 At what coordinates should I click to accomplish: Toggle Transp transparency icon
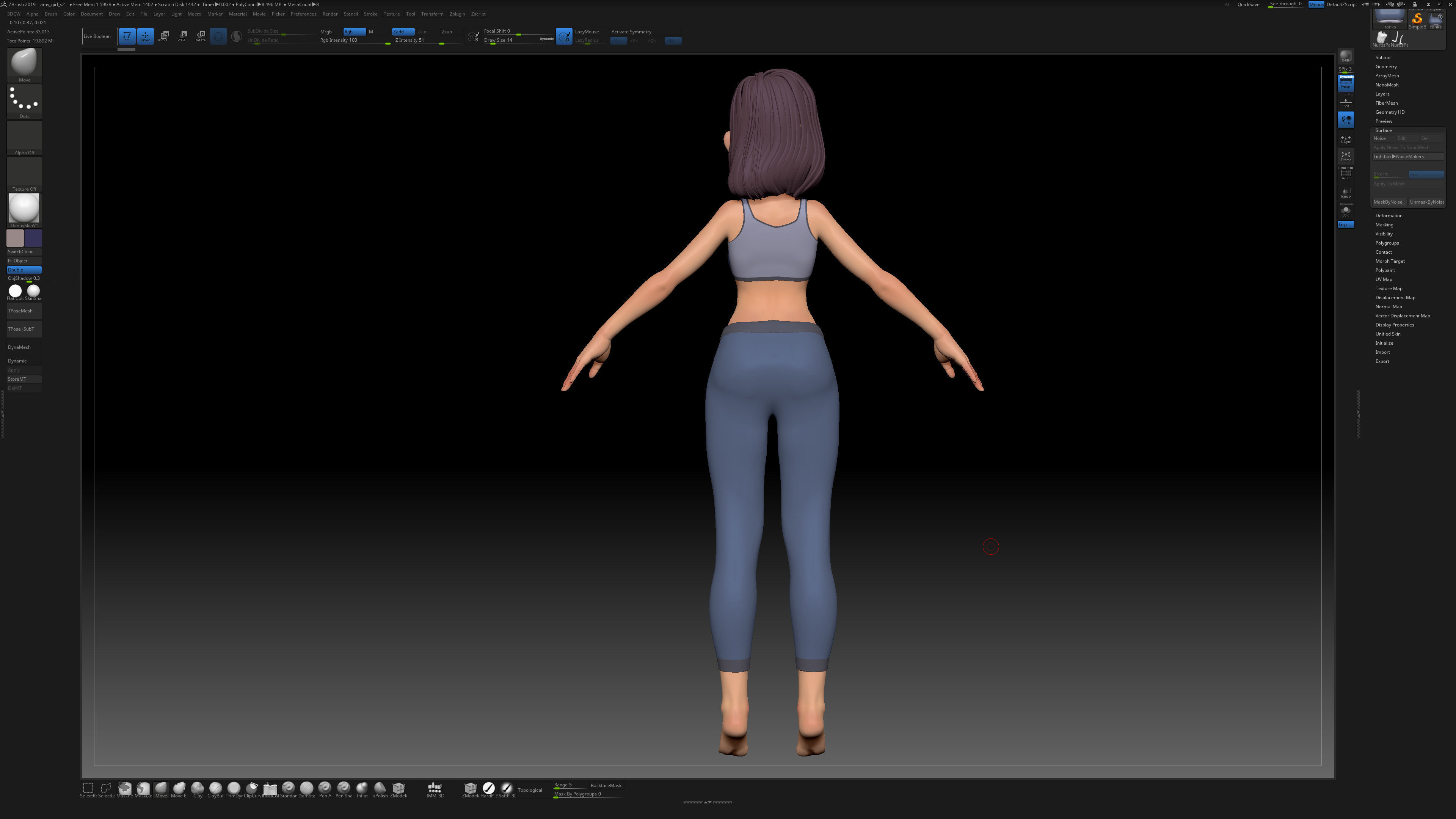pos(1345,193)
